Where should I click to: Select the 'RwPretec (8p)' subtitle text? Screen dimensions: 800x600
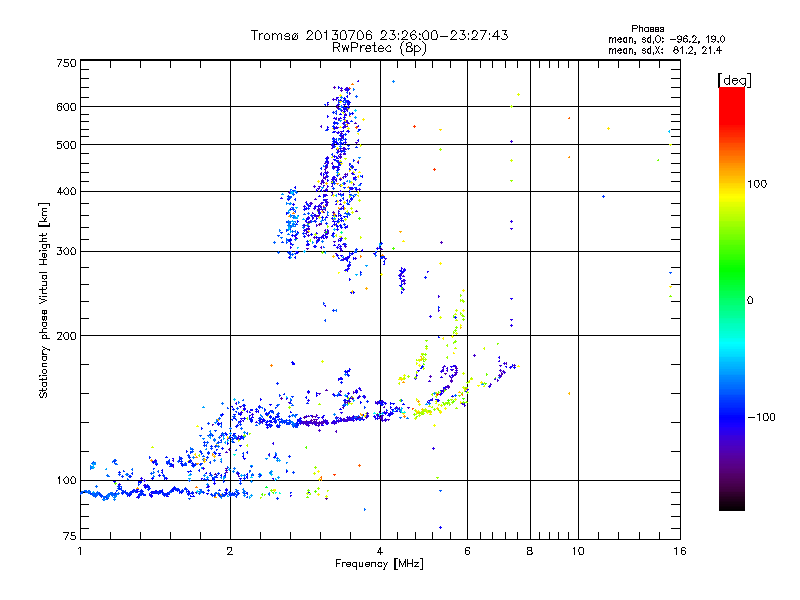[x=379, y=48]
